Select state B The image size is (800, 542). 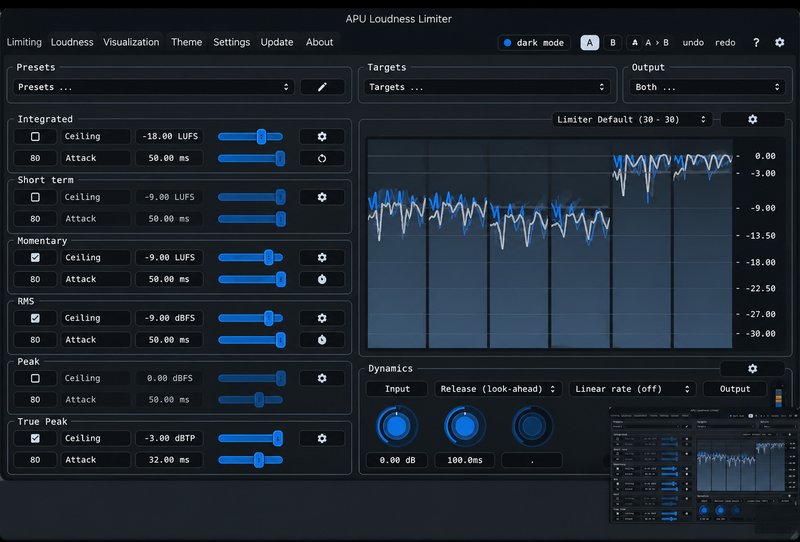pyautogui.click(x=613, y=42)
